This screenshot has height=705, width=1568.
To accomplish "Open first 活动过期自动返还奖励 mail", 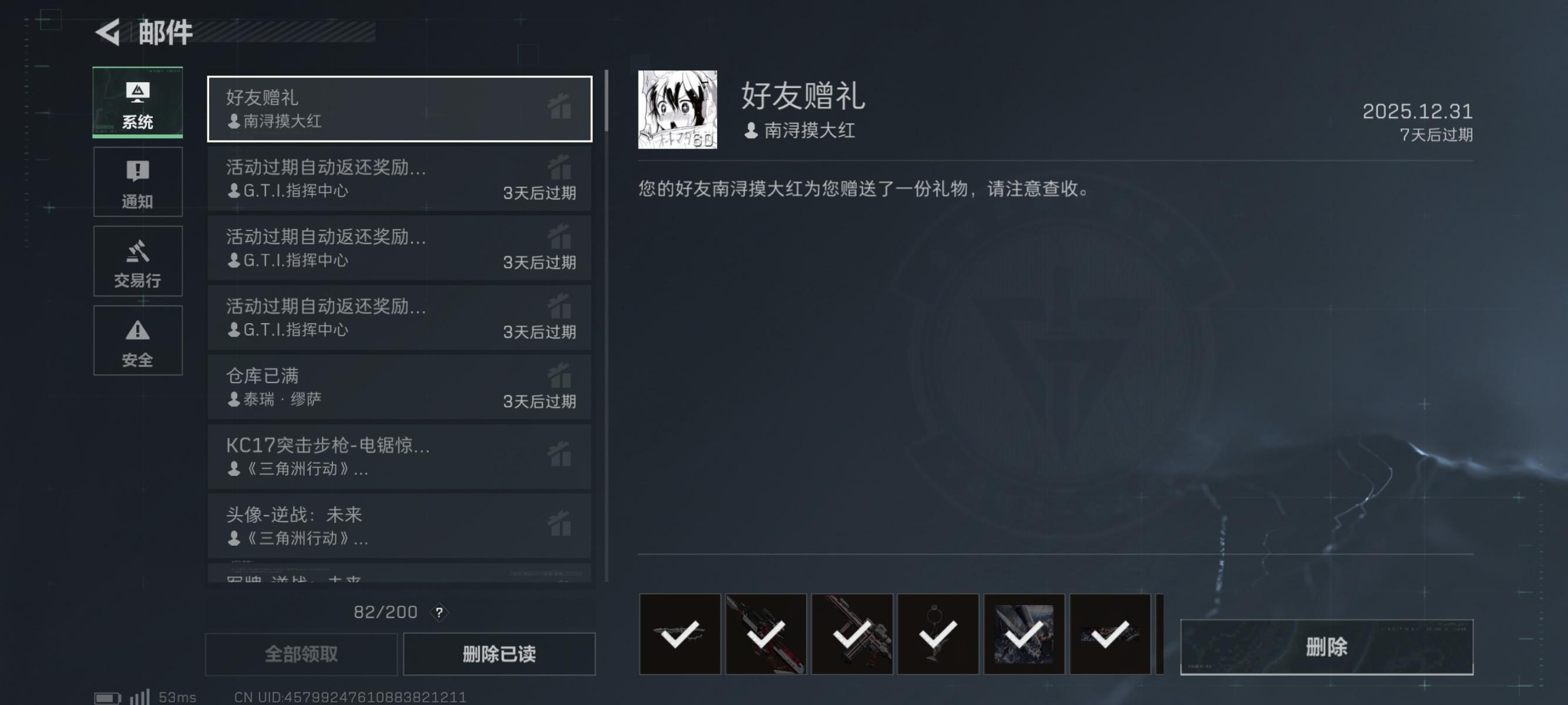I will pos(399,179).
